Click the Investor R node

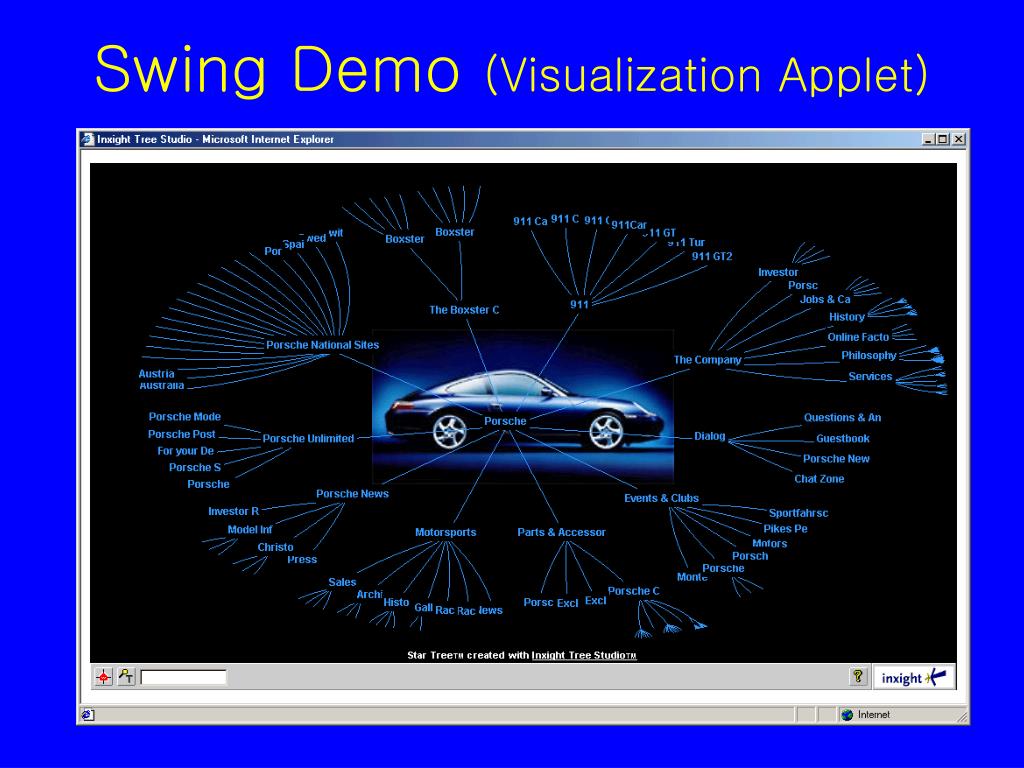[233, 511]
